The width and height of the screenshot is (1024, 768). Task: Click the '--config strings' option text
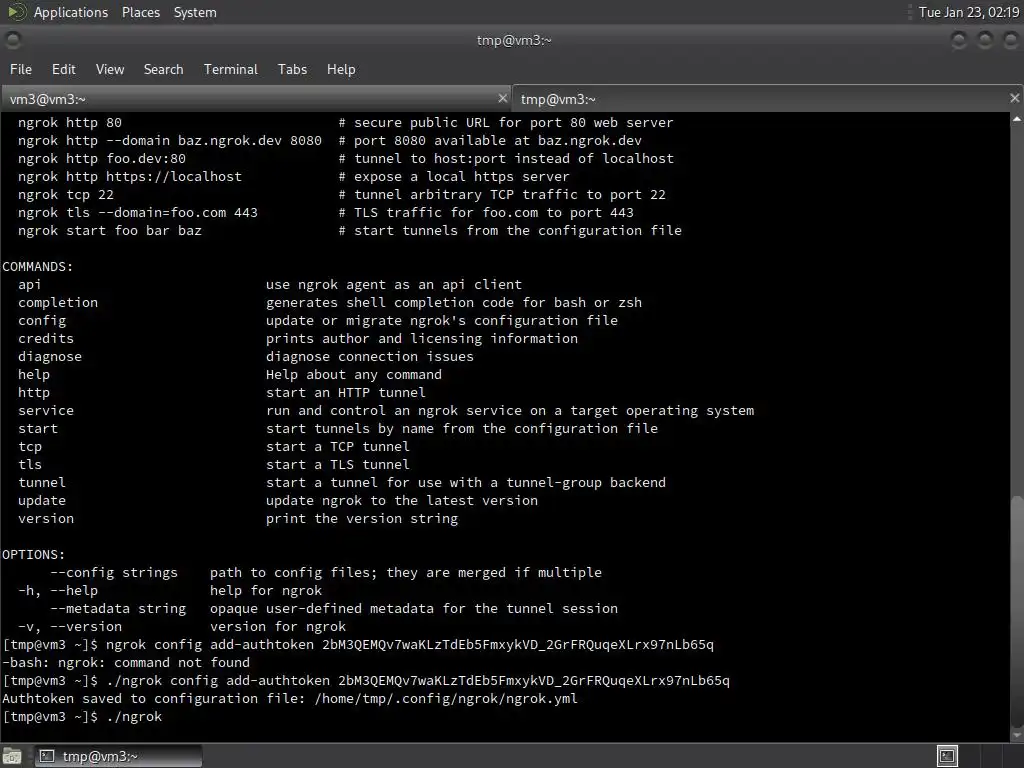click(114, 573)
